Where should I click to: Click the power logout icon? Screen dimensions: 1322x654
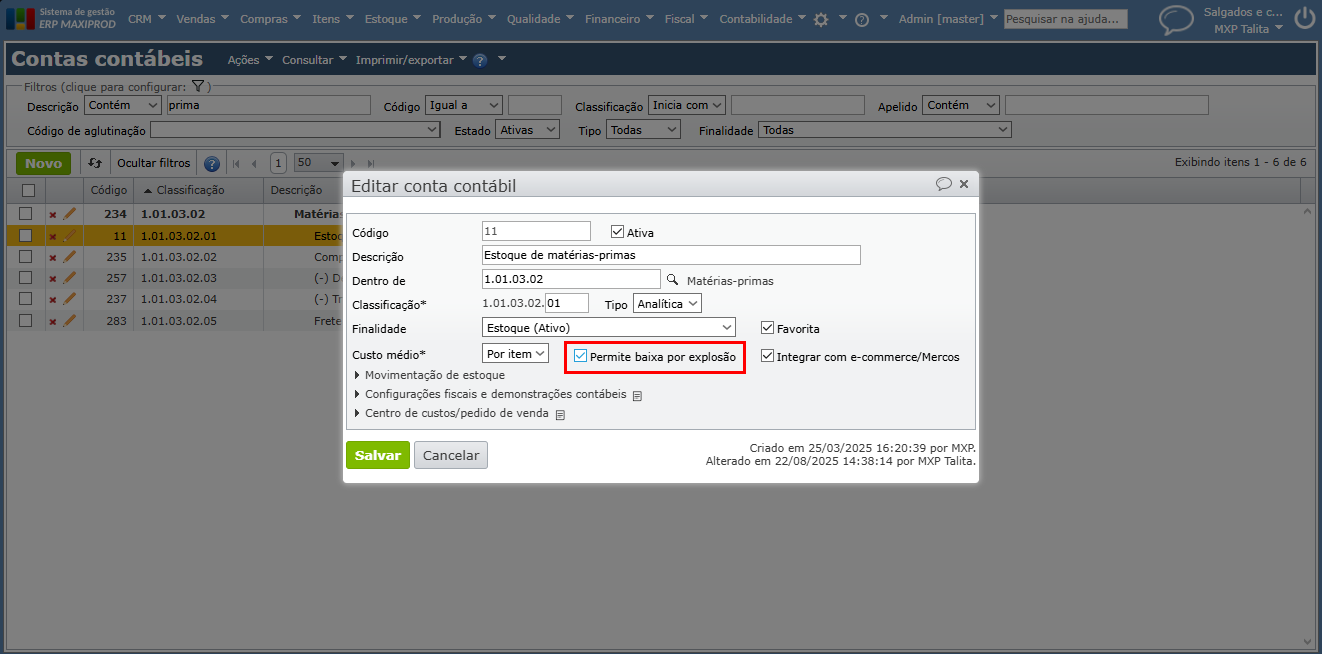[x=1304, y=18]
